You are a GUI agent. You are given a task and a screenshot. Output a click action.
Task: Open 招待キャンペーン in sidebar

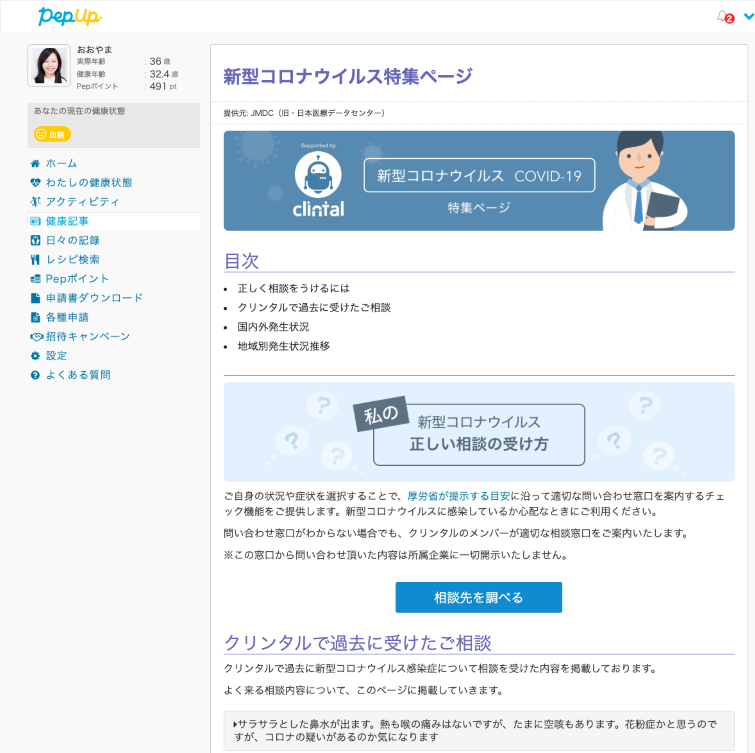click(x=88, y=337)
